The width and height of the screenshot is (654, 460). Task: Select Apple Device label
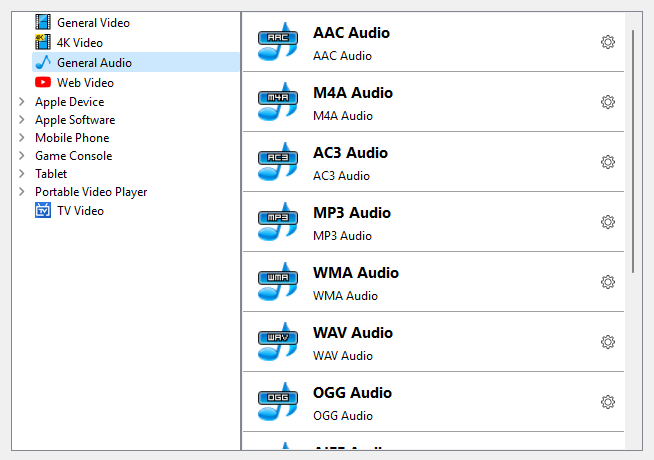click(70, 102)
